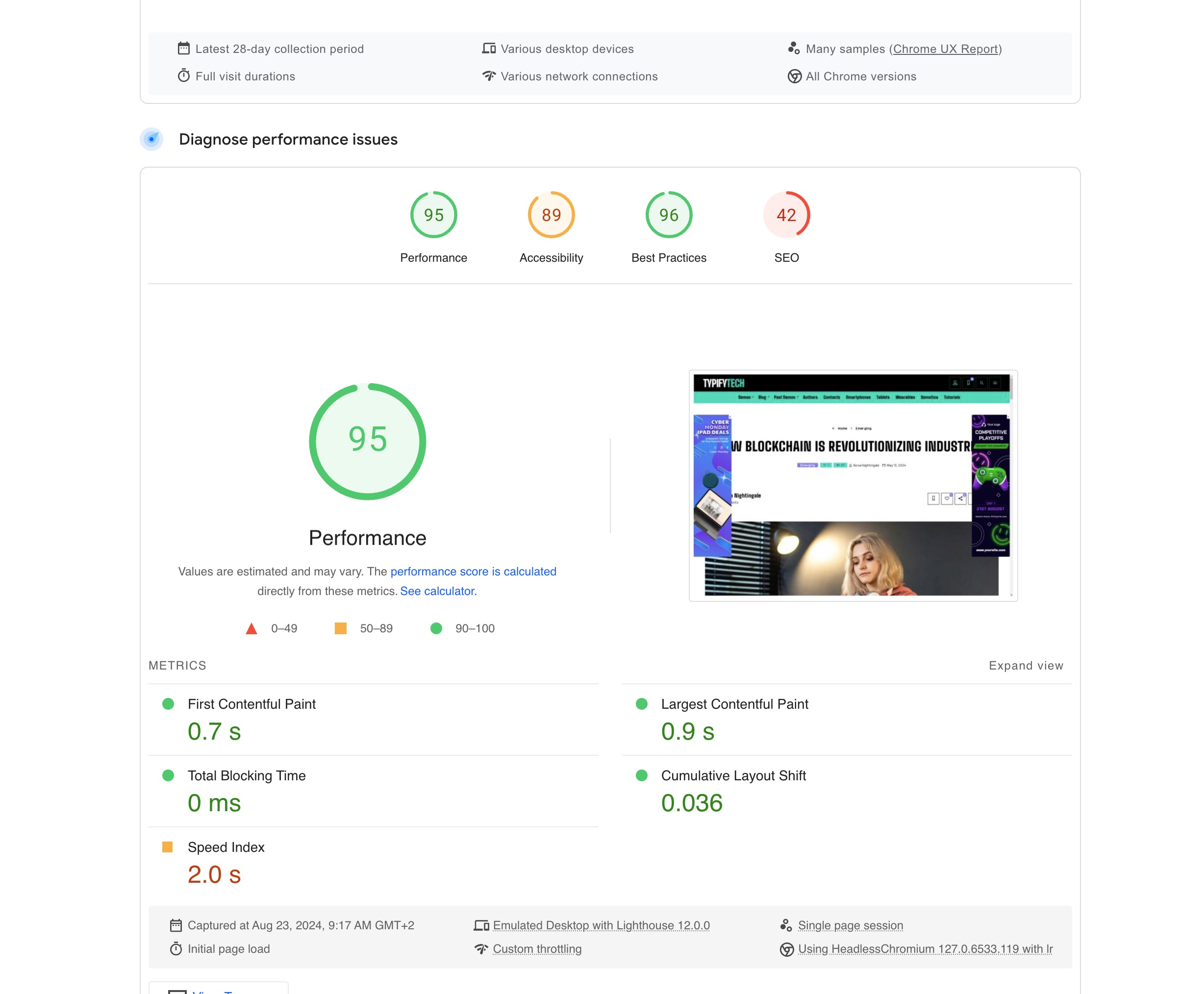Expand the First Contentful Paint metric

(251, 704)
